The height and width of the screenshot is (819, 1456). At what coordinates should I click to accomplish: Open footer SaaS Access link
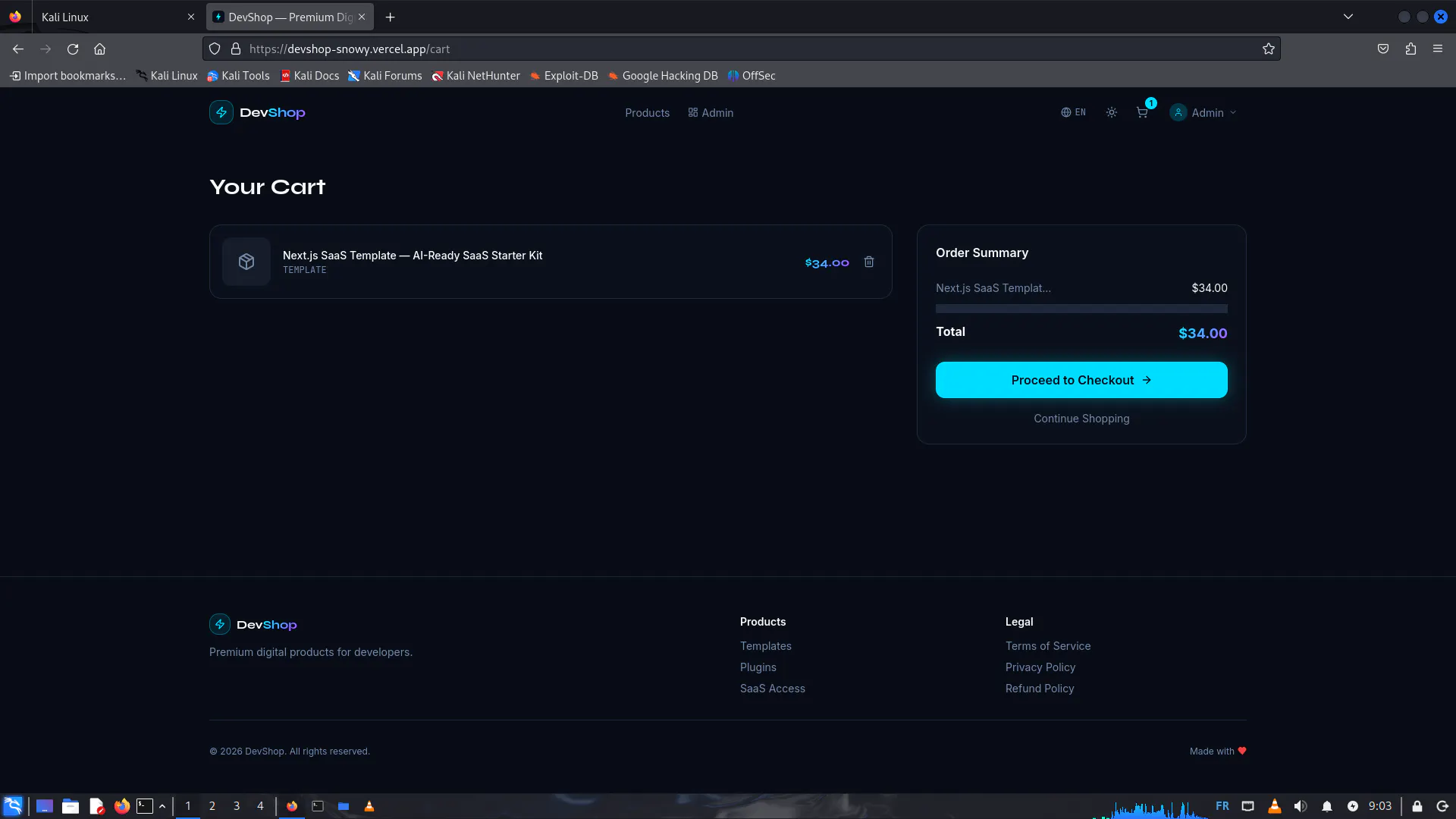tap(773, 689)
